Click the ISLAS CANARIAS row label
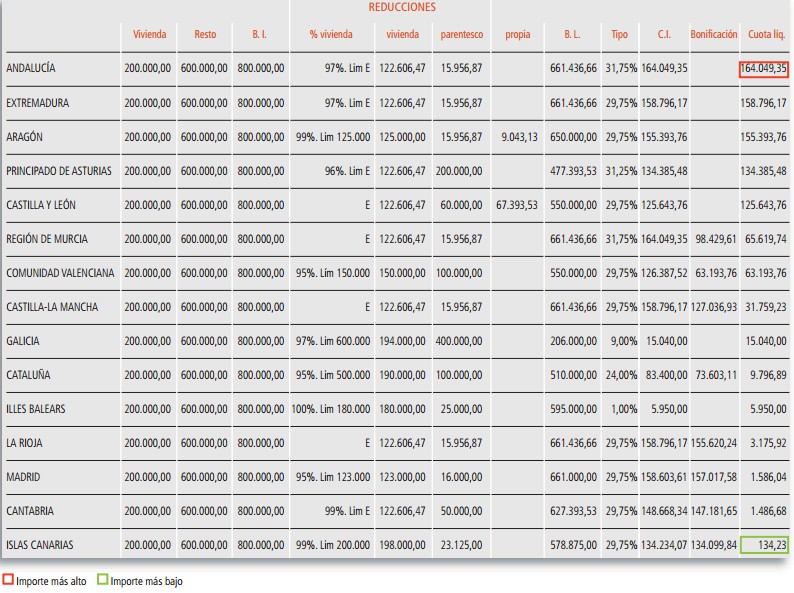 40,545
